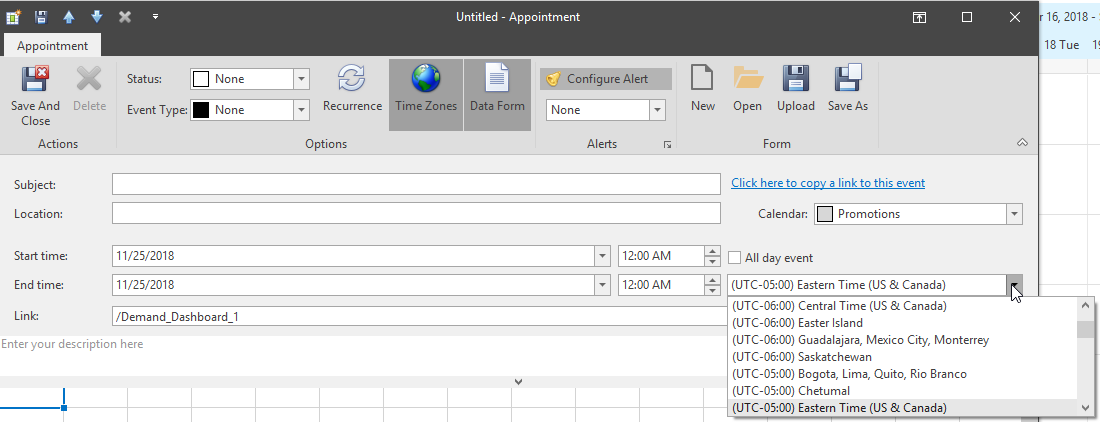Click the title bar delete X icon
This screenshot has height=422, width=1100.
(x=125, y=17)
